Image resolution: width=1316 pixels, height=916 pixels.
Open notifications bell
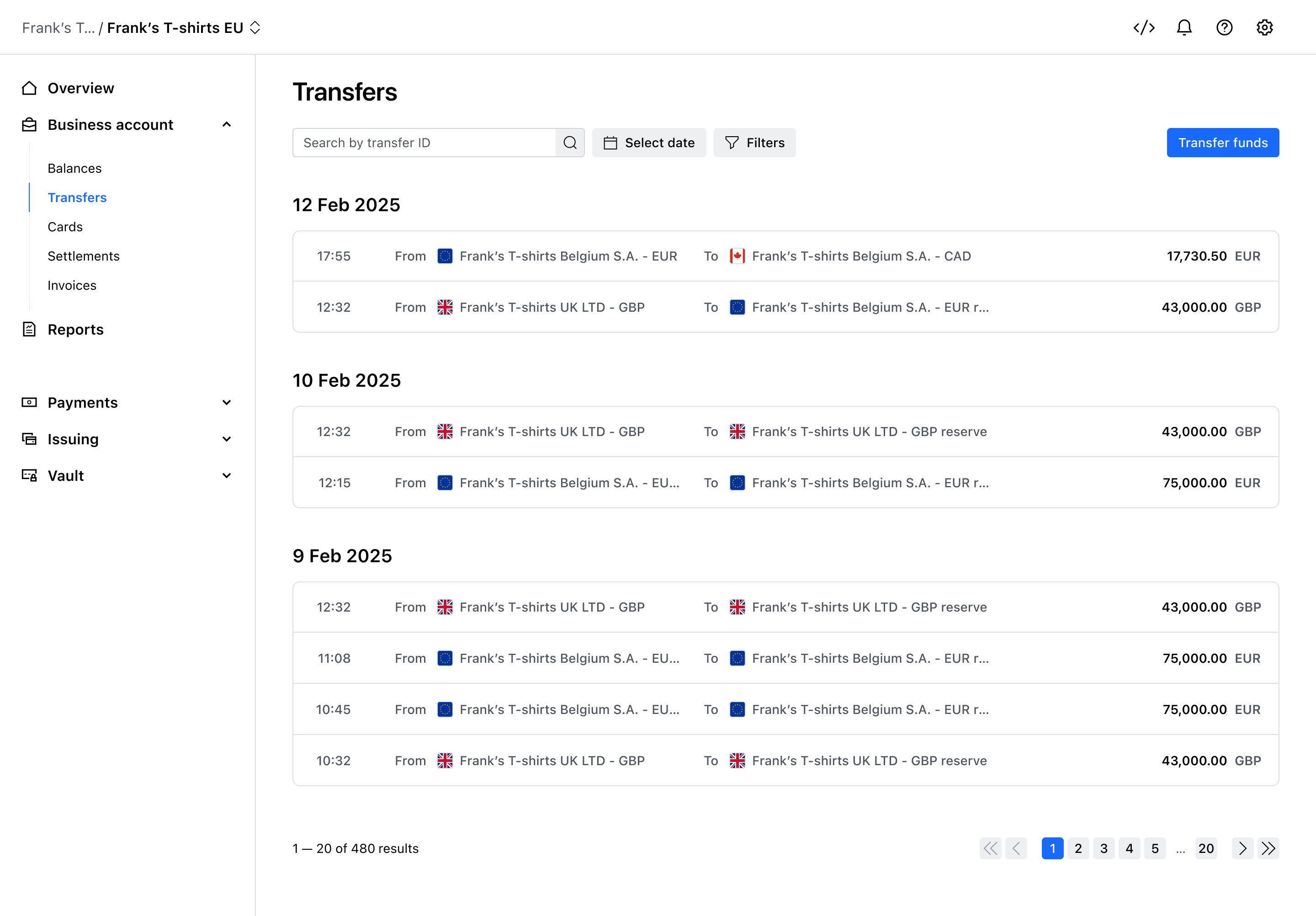coord(1184,27)
